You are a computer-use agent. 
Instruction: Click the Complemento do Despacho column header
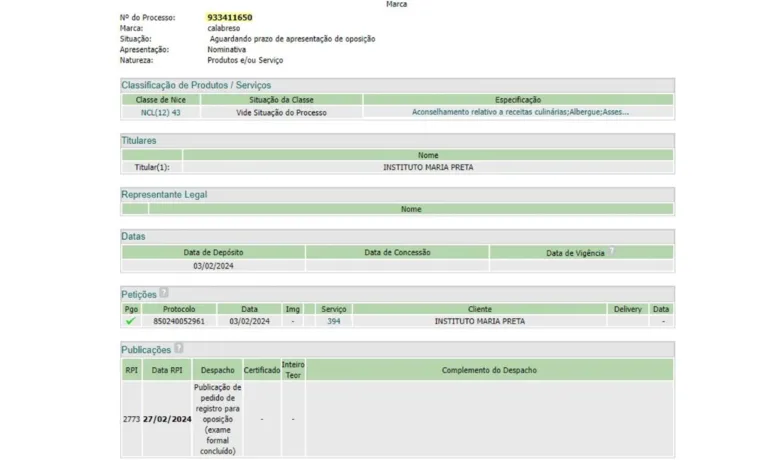pos(489,370)
